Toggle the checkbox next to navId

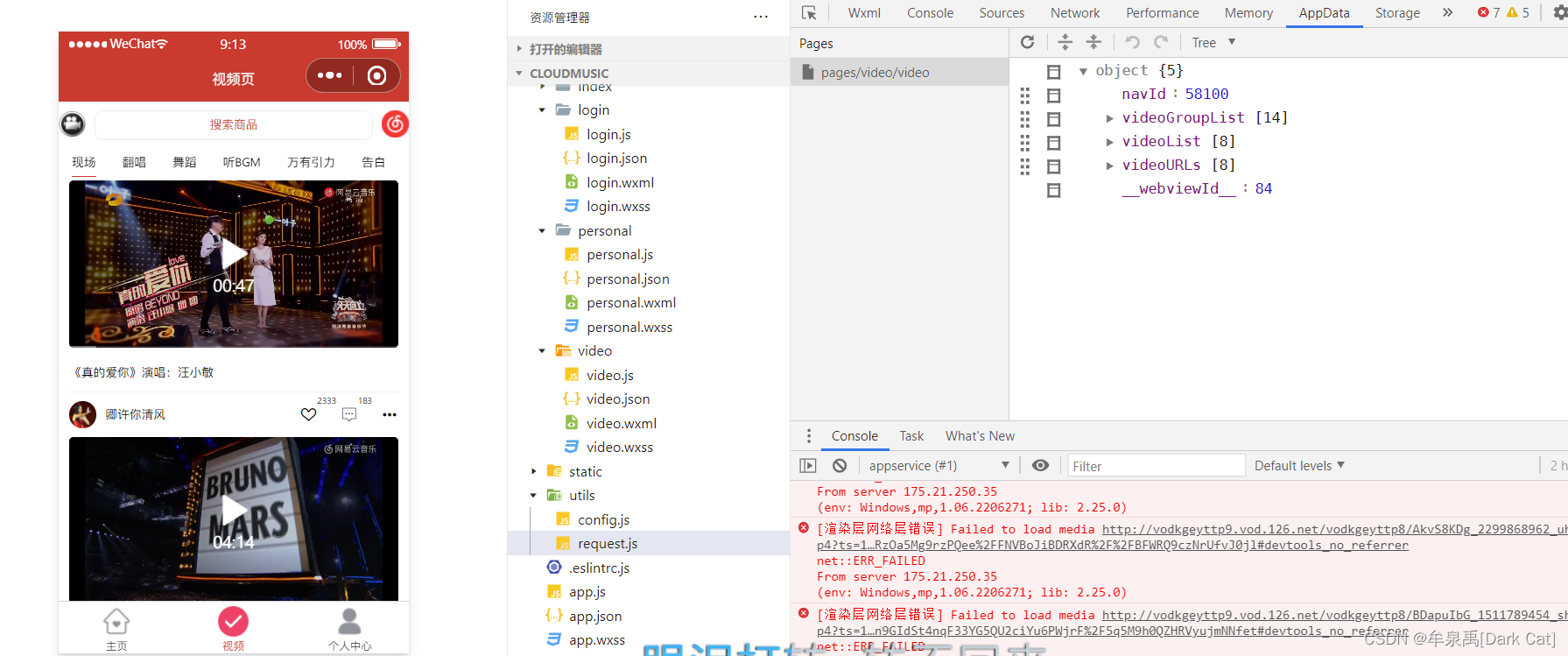pos(1054,95)
